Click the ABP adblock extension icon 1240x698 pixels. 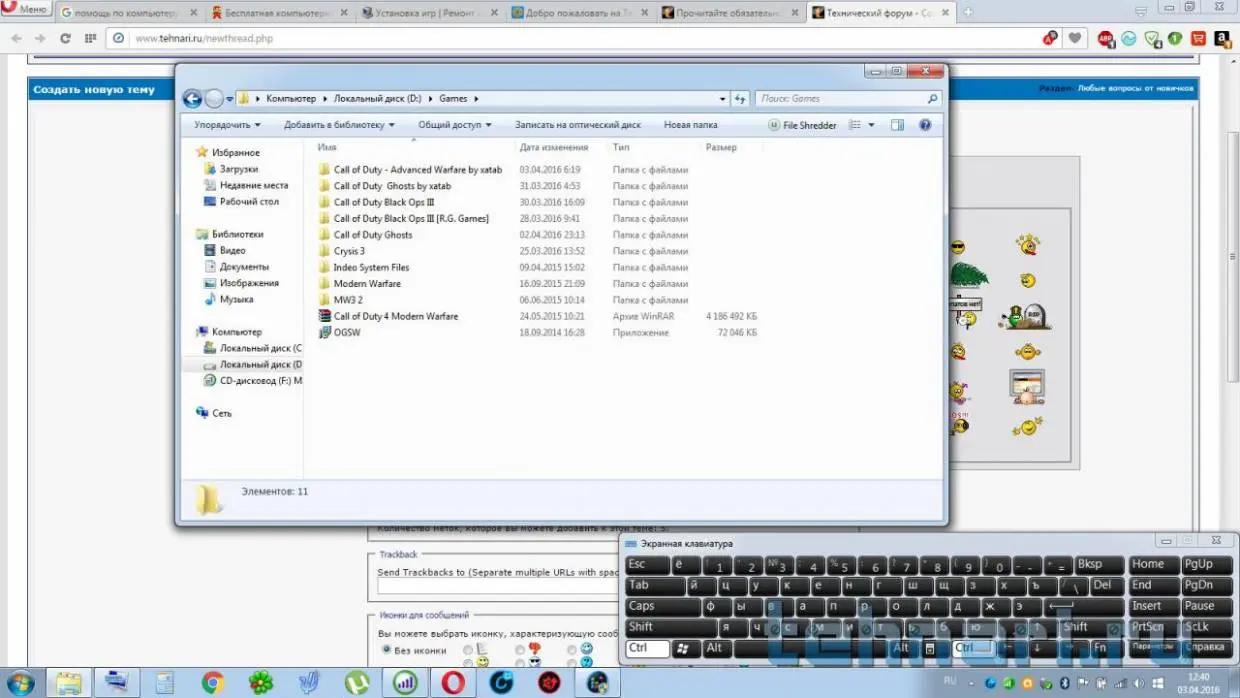pyautogui.click(x=1106, y=39)
